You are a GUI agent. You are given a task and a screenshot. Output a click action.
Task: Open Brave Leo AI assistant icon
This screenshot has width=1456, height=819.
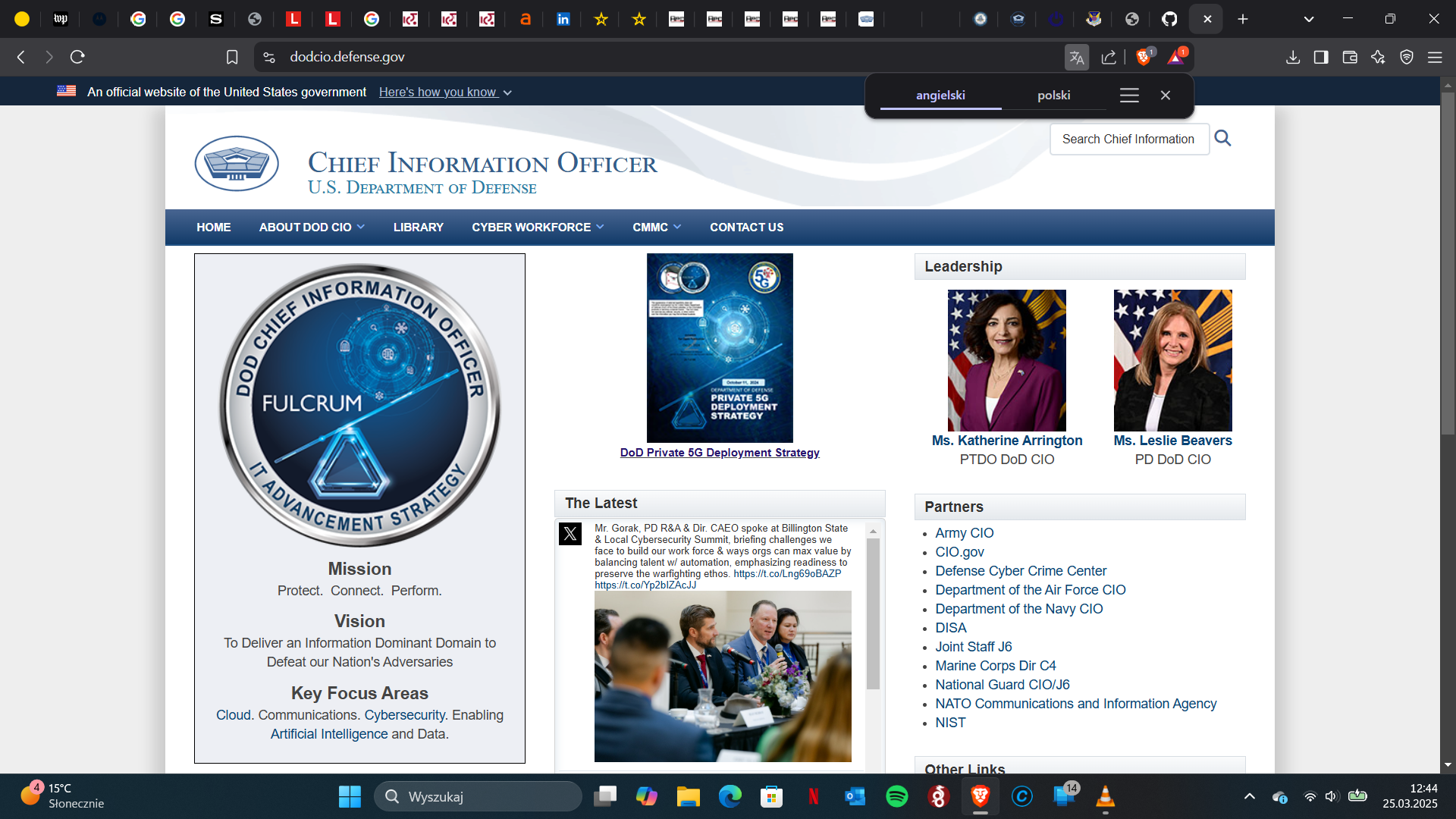(x=1378, y=57)
